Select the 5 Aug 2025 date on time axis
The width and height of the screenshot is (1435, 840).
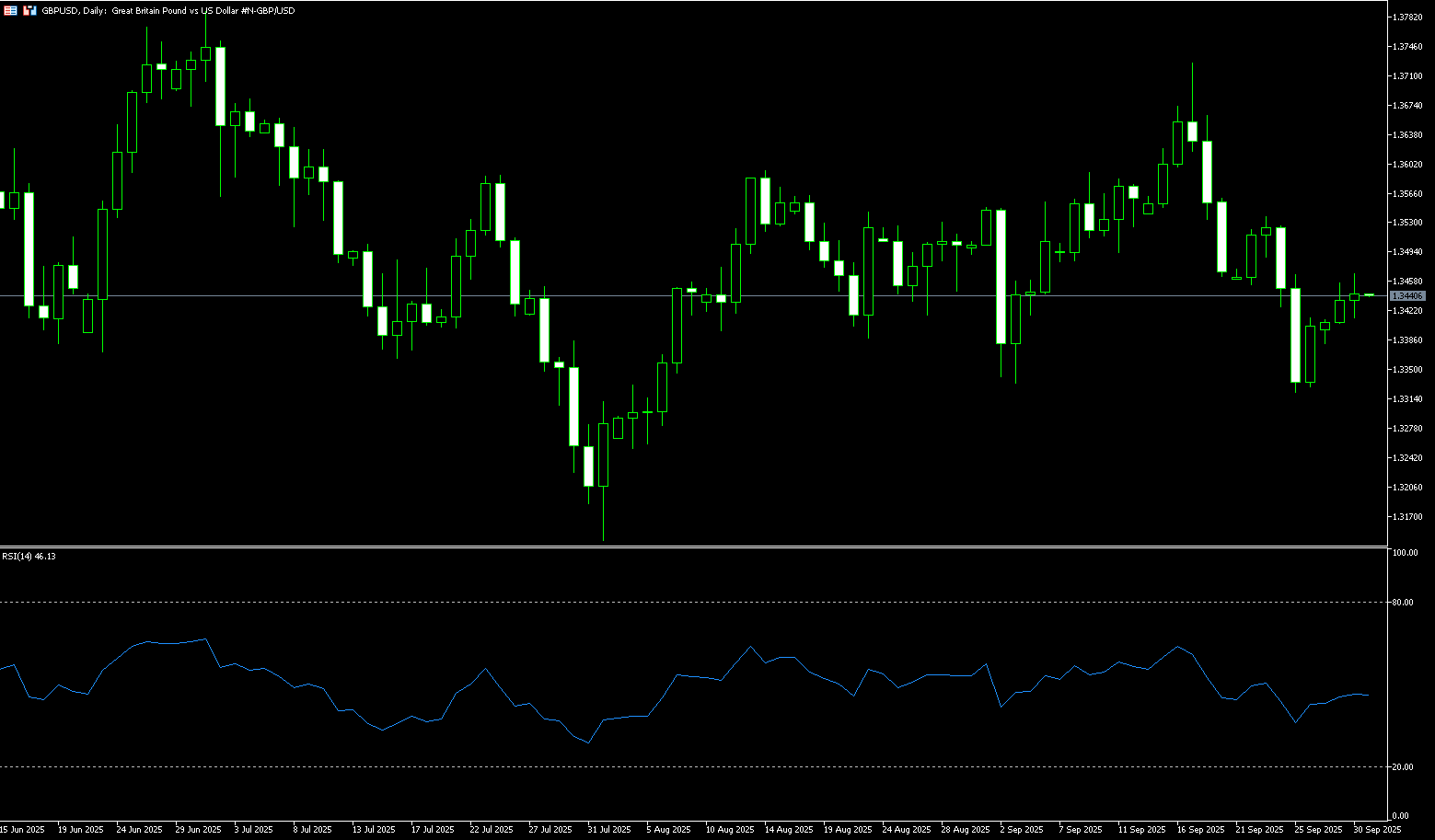(668, 830)
